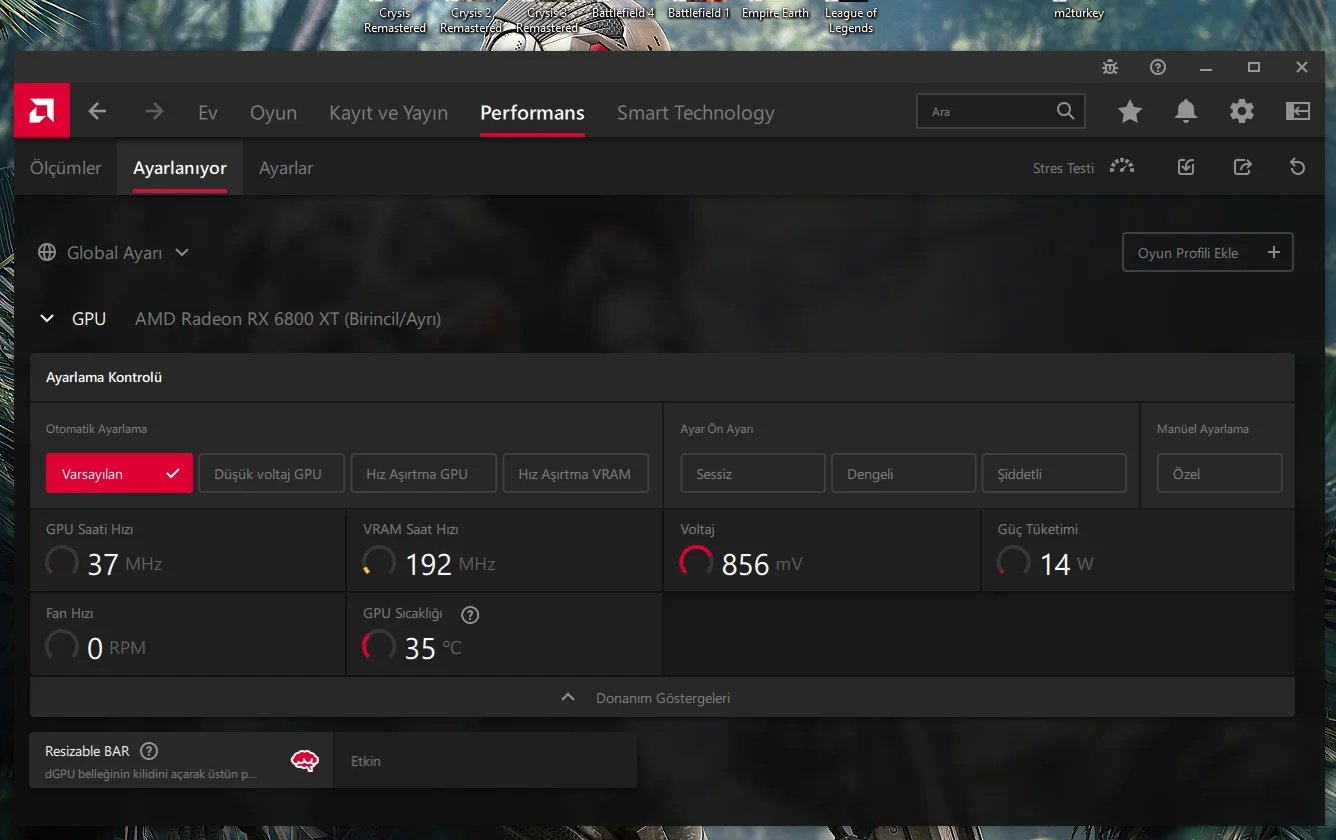Click the Ayarlama Kontrolü header
This screenshot has height=840, width=1336.
point(104,377)
